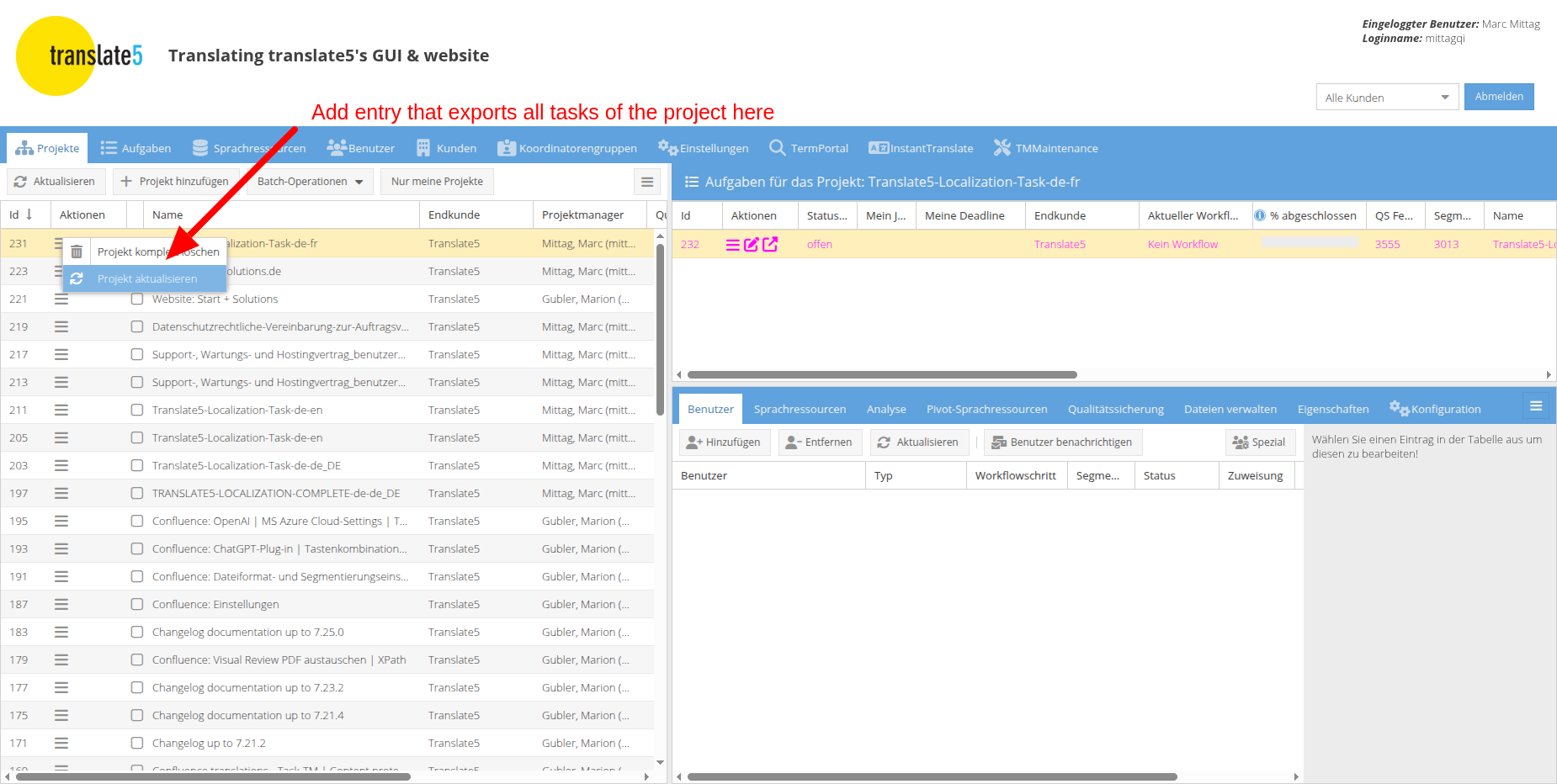Screen dimensions: 1557x784
Task: Choose Projekt aktualisieren from context menu
Action: [146, 278]
